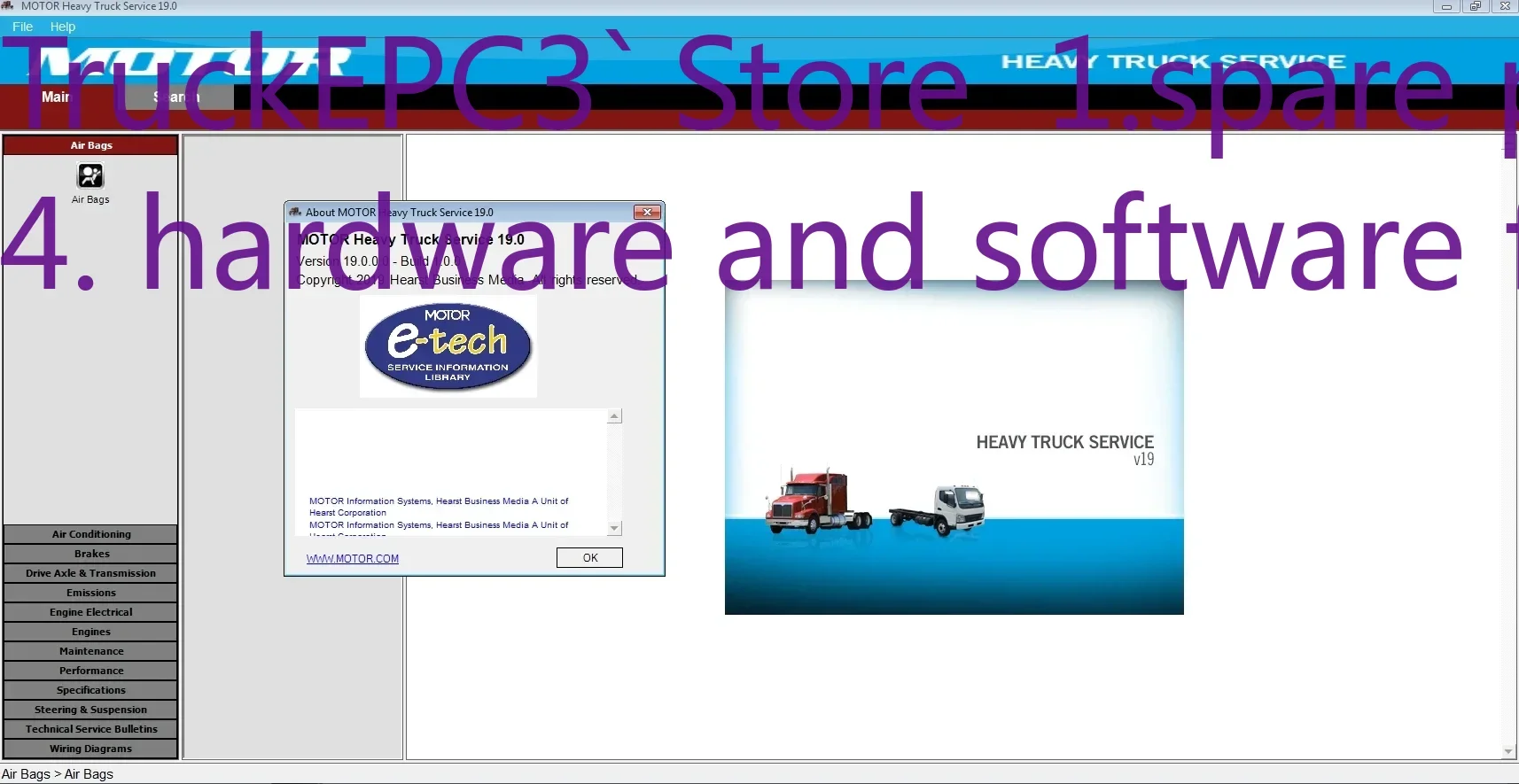Select the Maintenance category
1519x784 pixels.
point(91,651)
